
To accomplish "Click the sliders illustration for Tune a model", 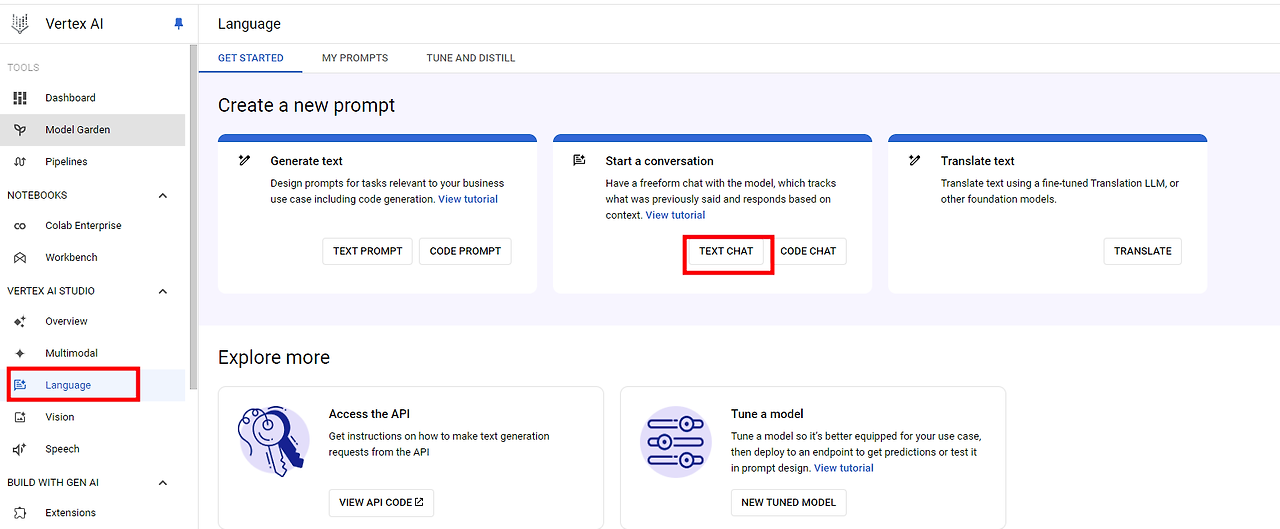I will (674, 441).
